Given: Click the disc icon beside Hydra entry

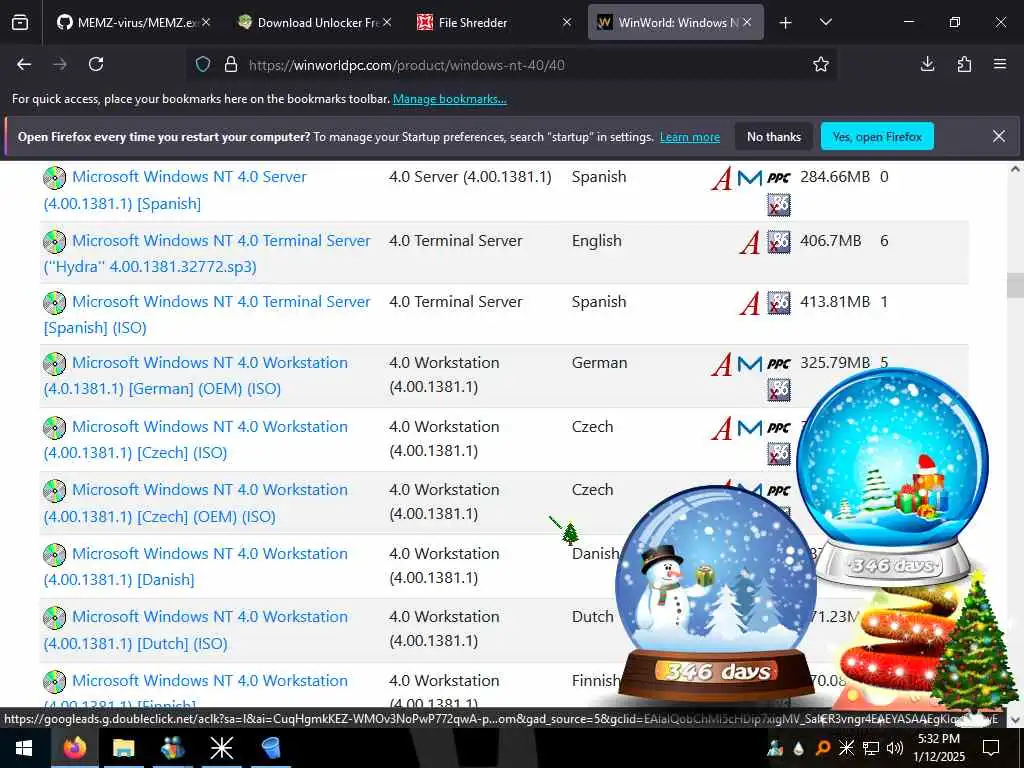Looking at the screenshot, I should (55, 242).
